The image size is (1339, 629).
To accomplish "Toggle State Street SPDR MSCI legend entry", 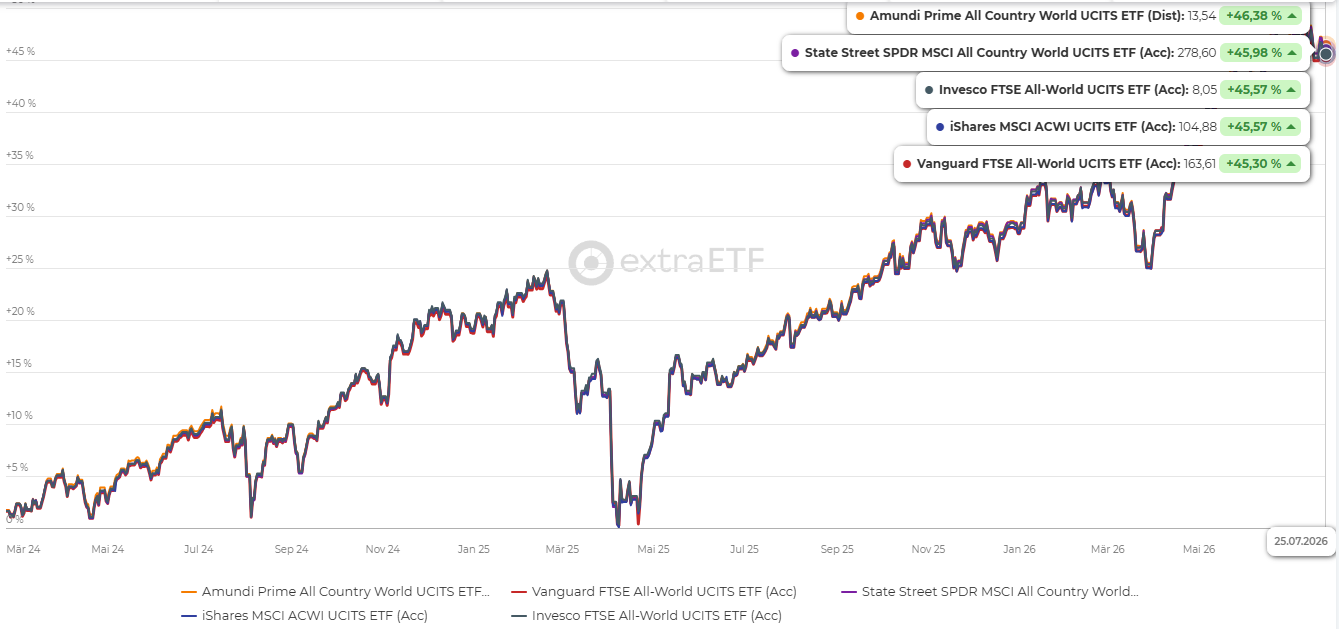I will point(989,592).
